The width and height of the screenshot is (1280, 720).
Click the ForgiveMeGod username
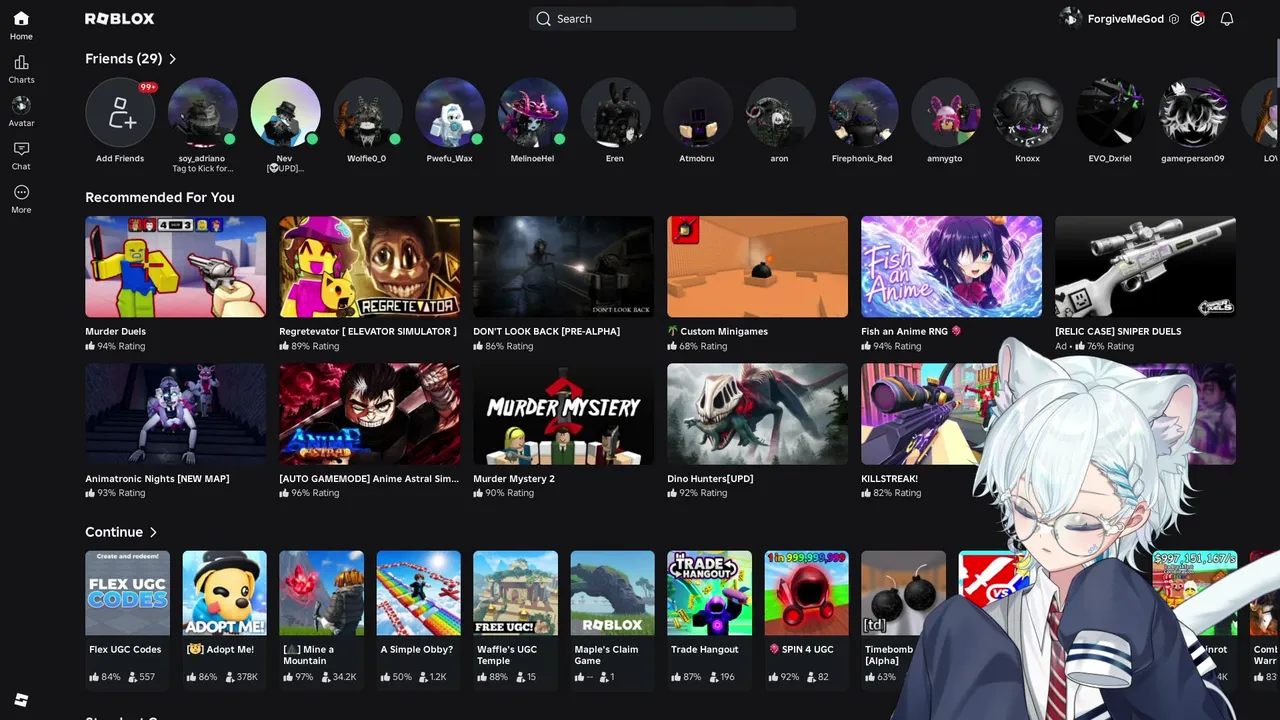pos(1126,19)
